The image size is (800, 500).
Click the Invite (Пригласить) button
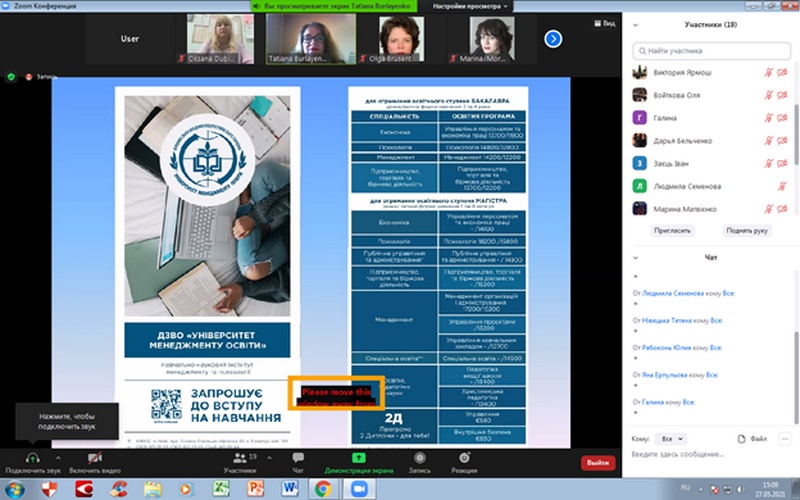pyautogui.click(x=673, y=229)
